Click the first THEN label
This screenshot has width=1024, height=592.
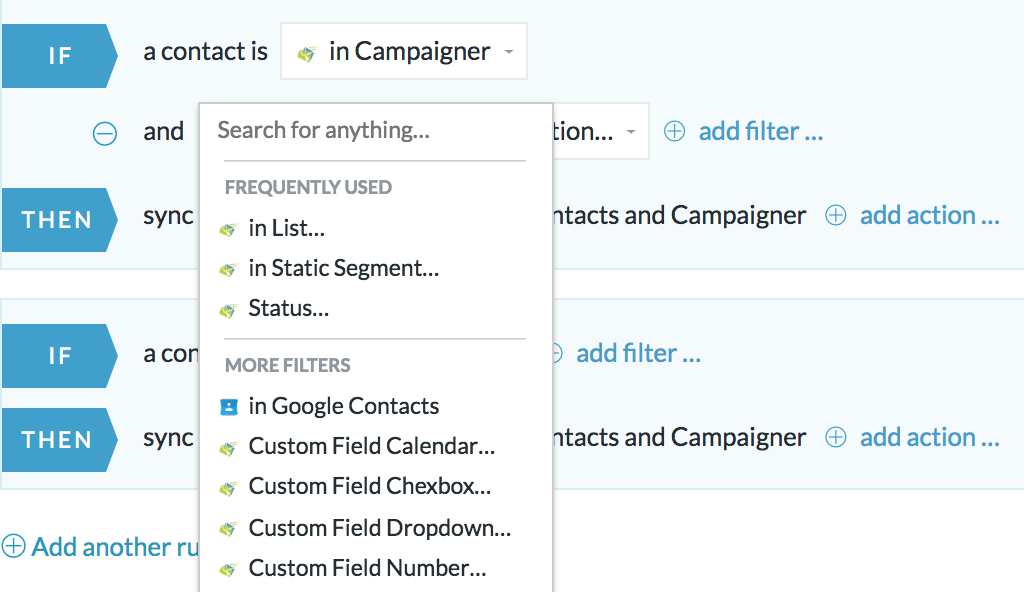coord(59,220)
